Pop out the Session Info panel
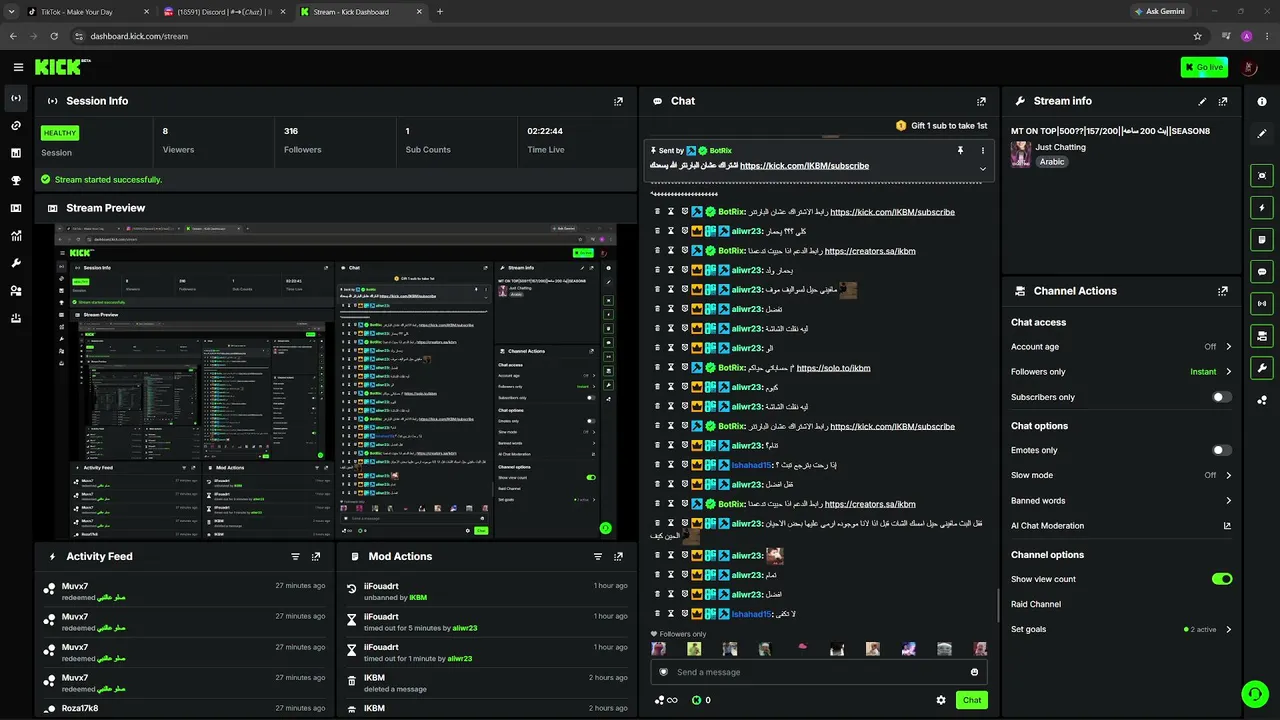This screenshot has height=720, width=1280. tap(618, 101)
